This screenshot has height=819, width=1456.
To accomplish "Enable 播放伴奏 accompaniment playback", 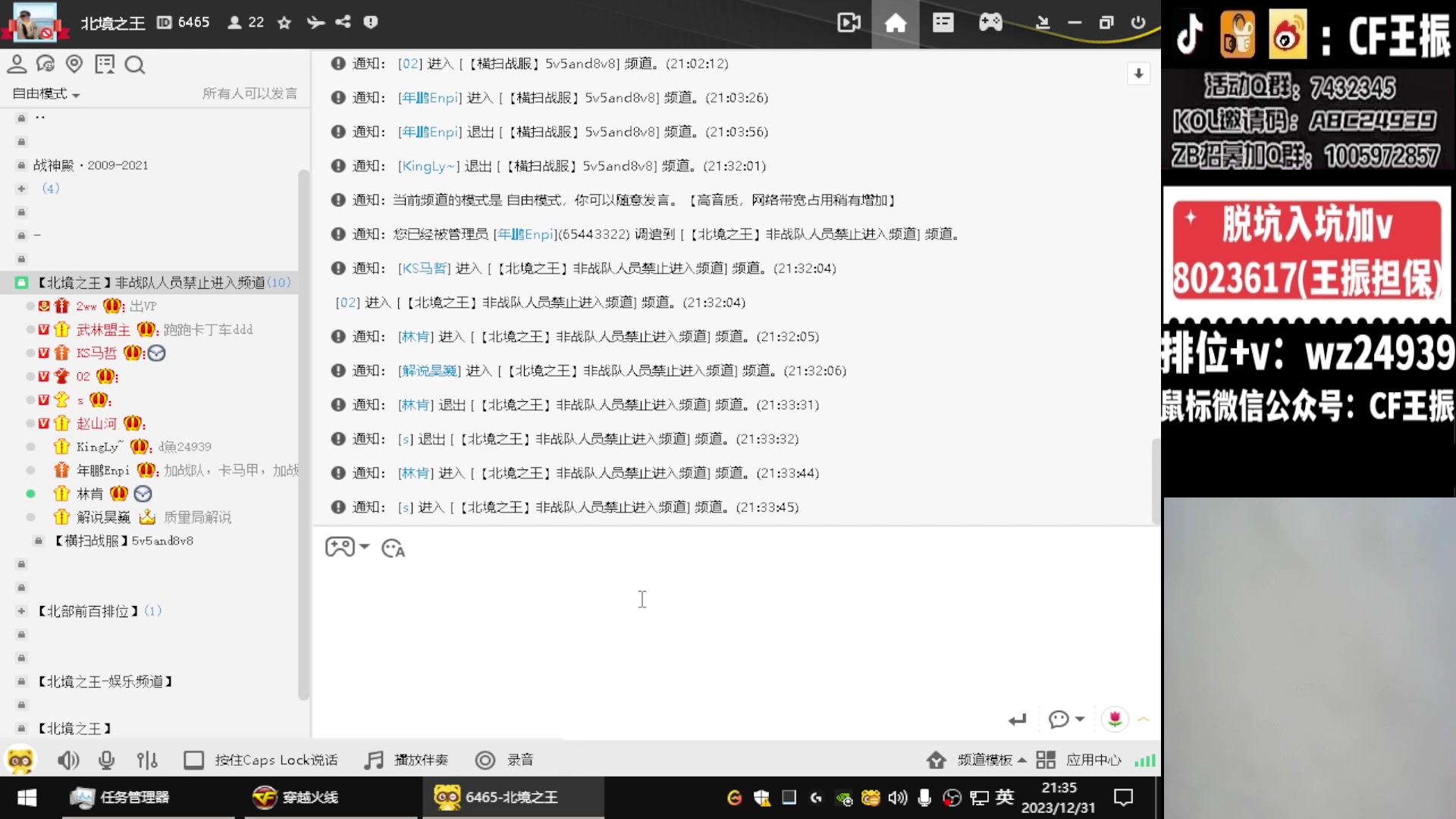I will click(x=407, y=760).
